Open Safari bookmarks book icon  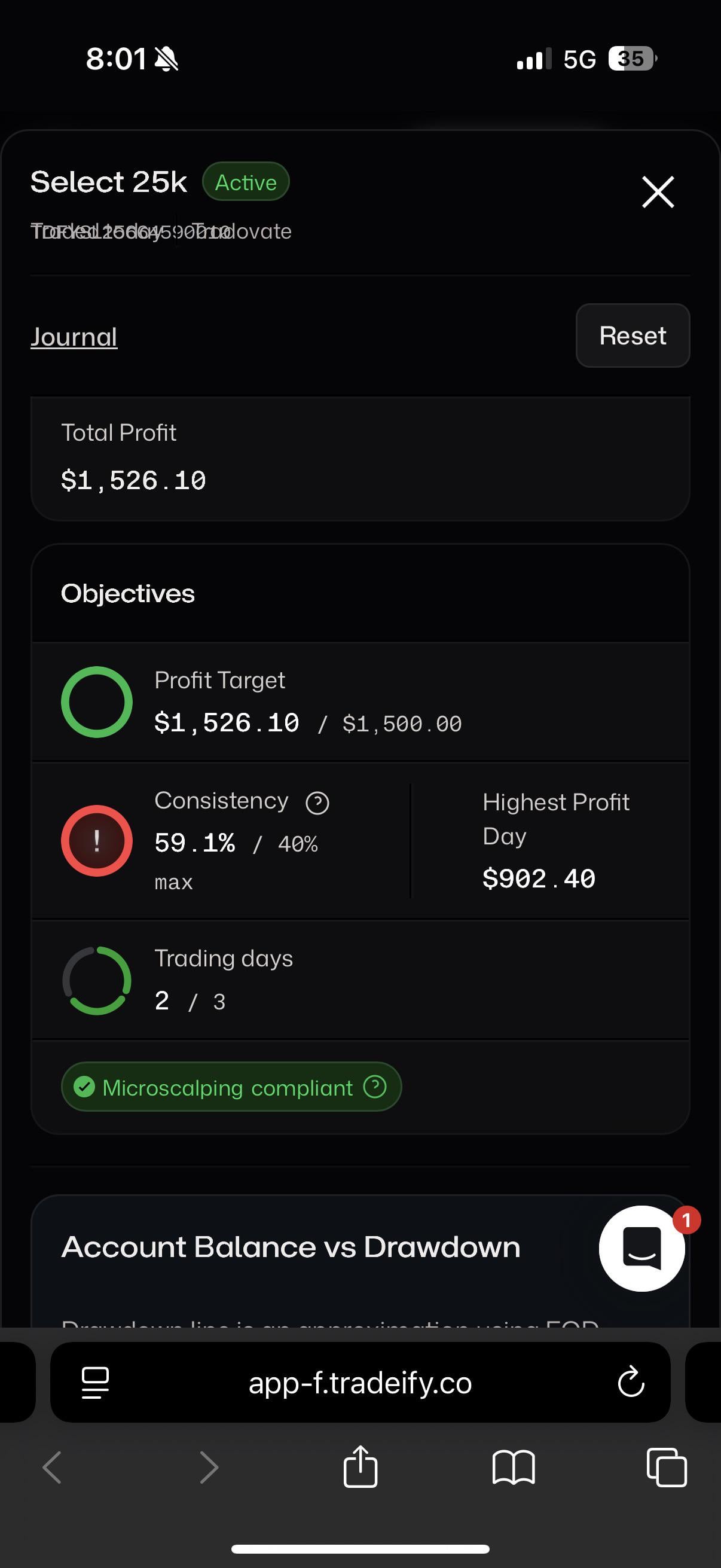tap(514, 1467)
